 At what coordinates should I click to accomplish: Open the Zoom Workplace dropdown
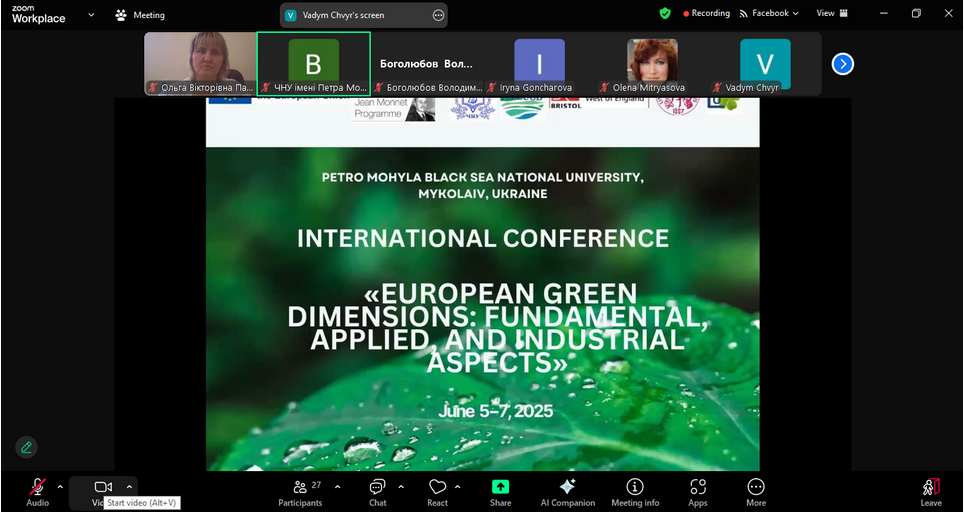[x=91, y=14]
